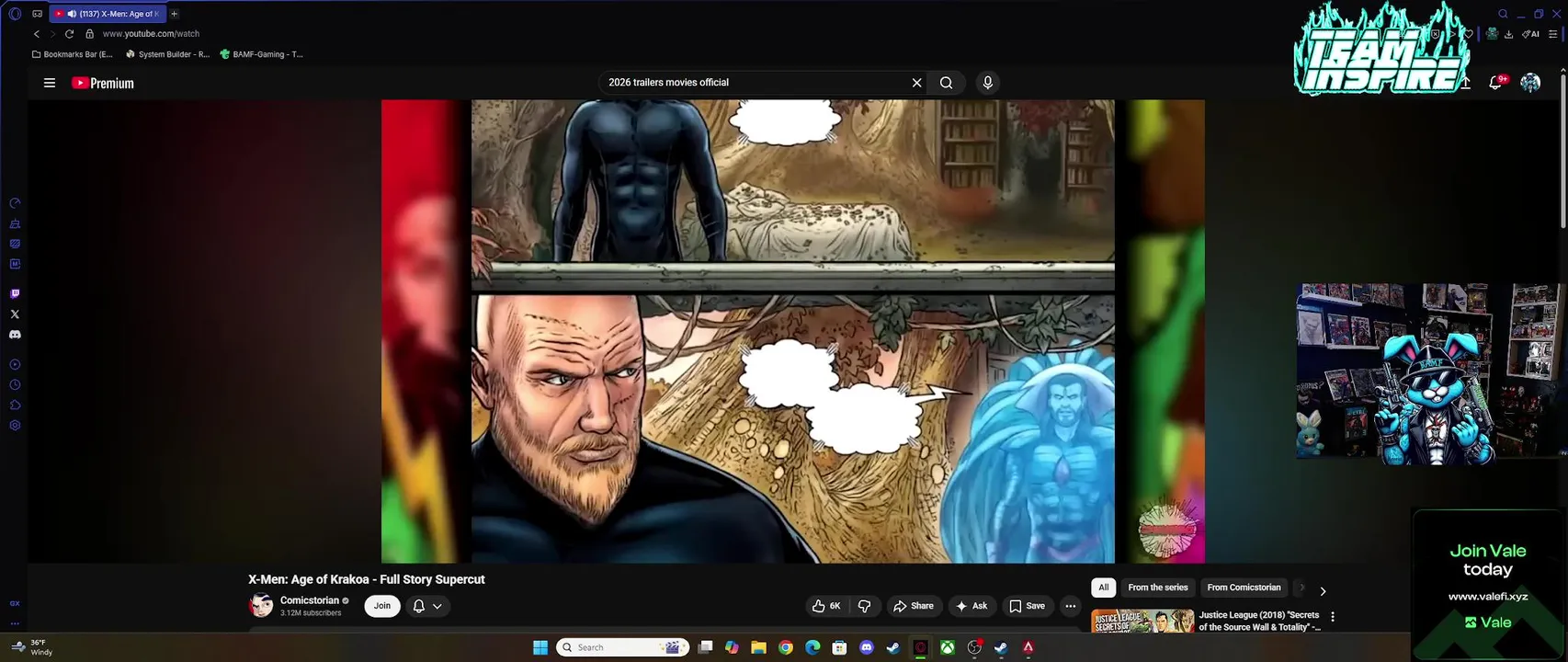This screenshot has width=1568, height=662.
Task: Select From the series chip
Action: 1158,588
